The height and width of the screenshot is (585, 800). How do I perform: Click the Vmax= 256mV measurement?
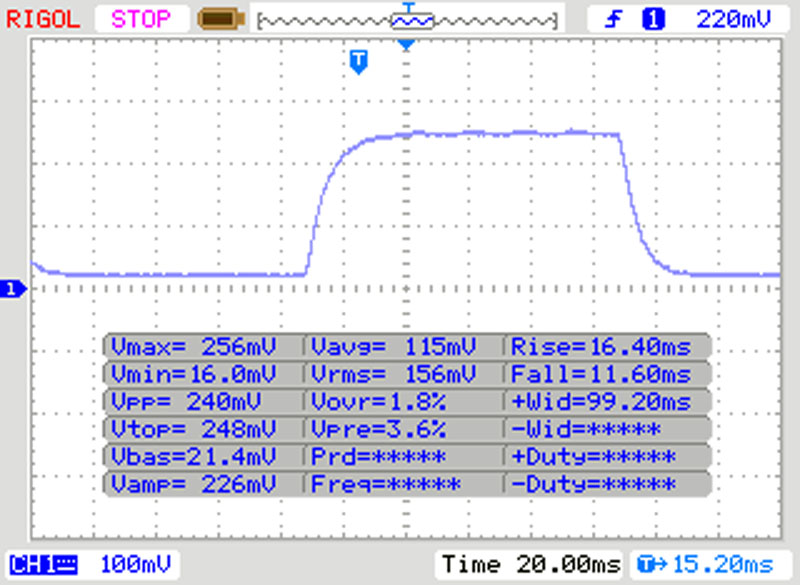(x=194, y=347)
